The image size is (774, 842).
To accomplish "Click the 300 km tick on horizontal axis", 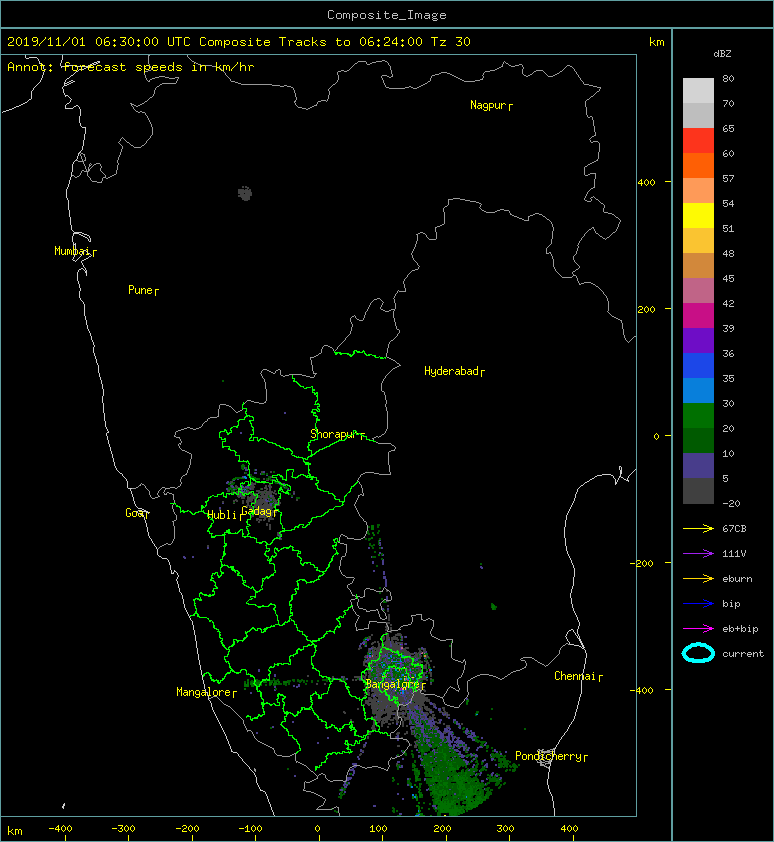I will tap(505, 829).
